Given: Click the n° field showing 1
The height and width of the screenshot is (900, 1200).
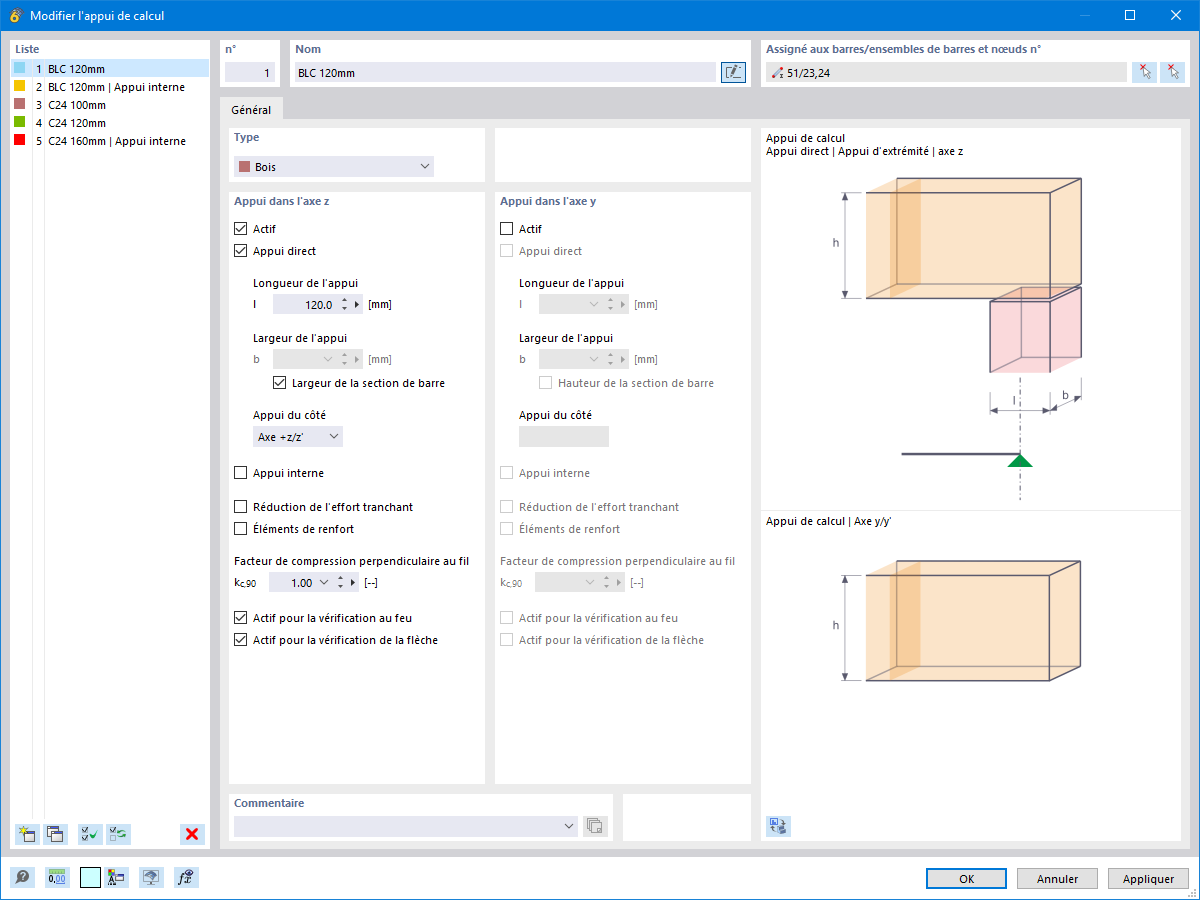Looking at the screenshot, I should (x=249, y=72).
